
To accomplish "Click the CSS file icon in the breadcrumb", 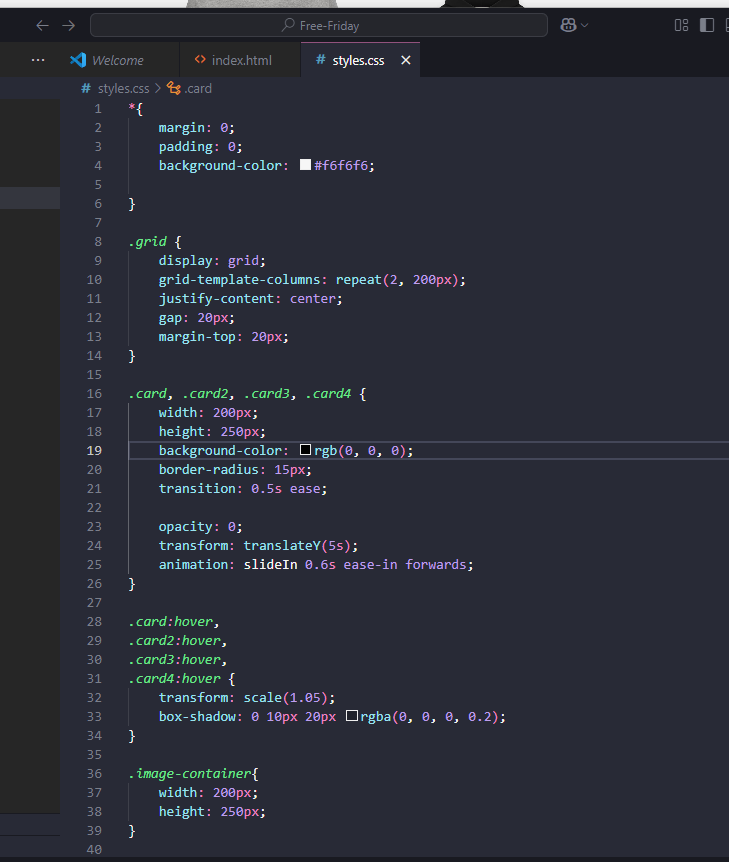I will click(86, 88).
